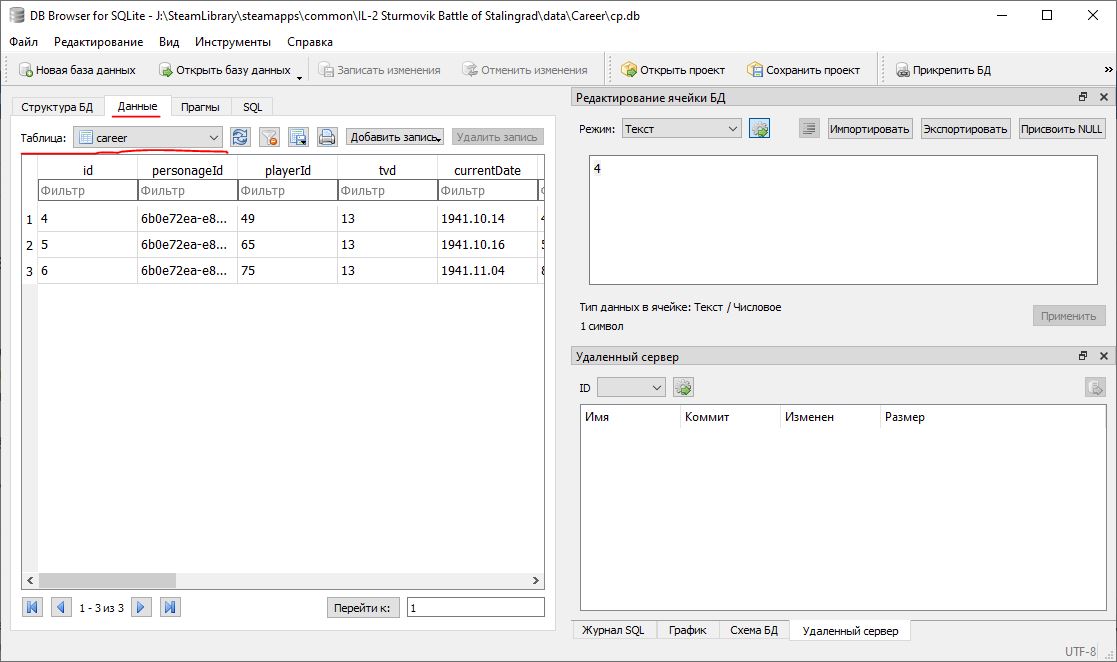Click Перейти к button
Image resolution: width=1117 pixels, height=662 pixels.
pyautogui.click(x=363, y=608)
